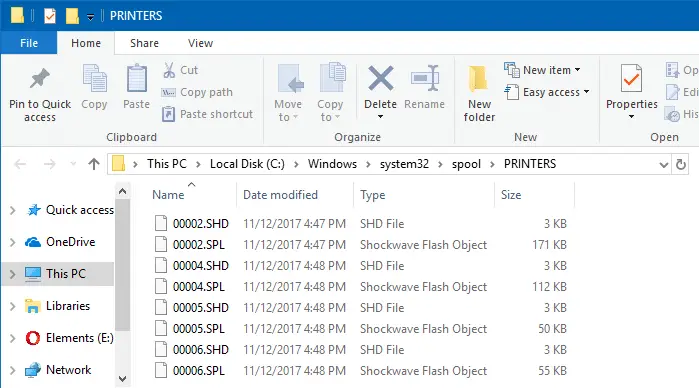Click the Up one level arrow
This screenshot has width=699, height=388.
click(94, 164)
